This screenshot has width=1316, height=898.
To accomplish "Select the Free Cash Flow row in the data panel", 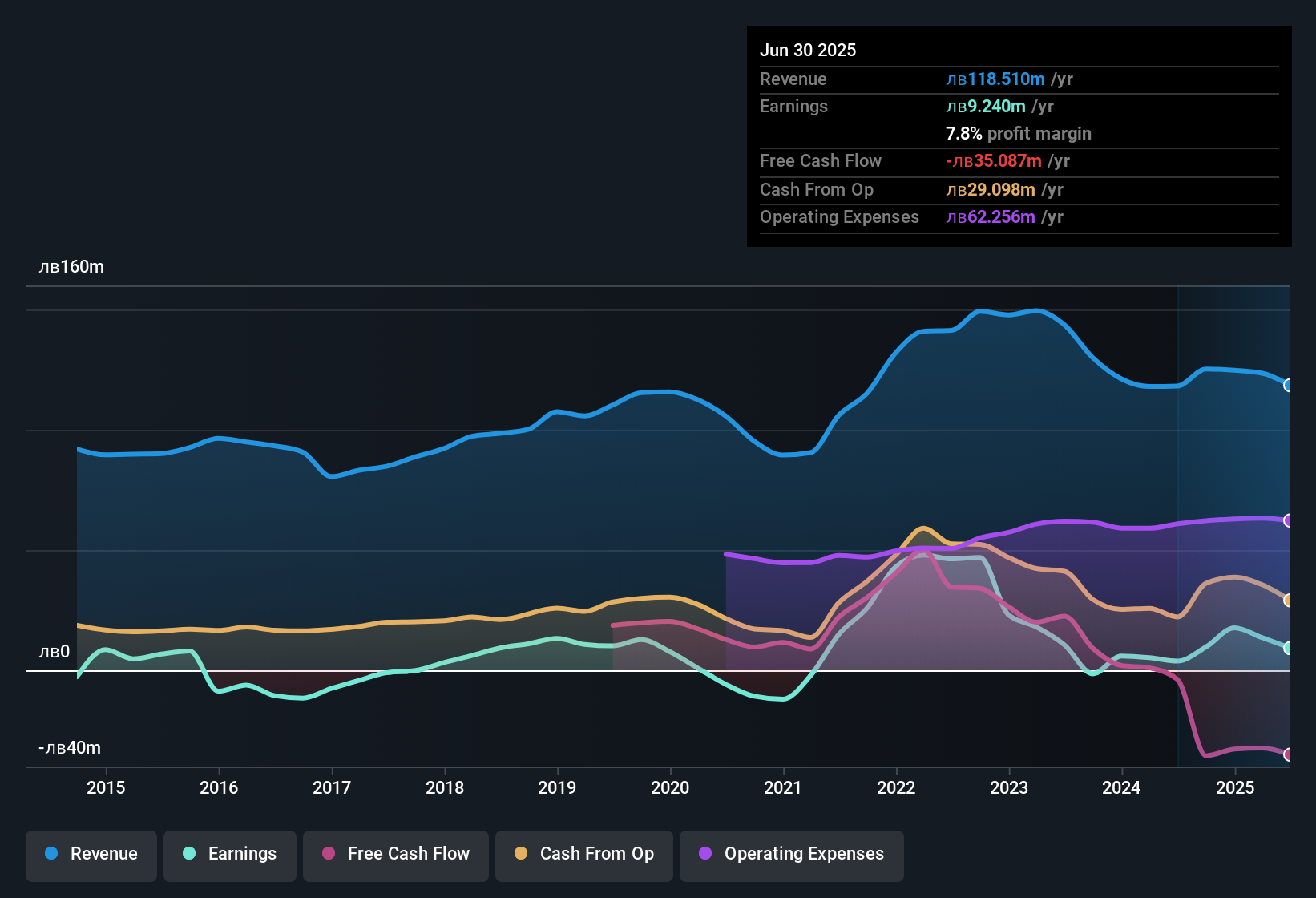I will point(1018,161).
